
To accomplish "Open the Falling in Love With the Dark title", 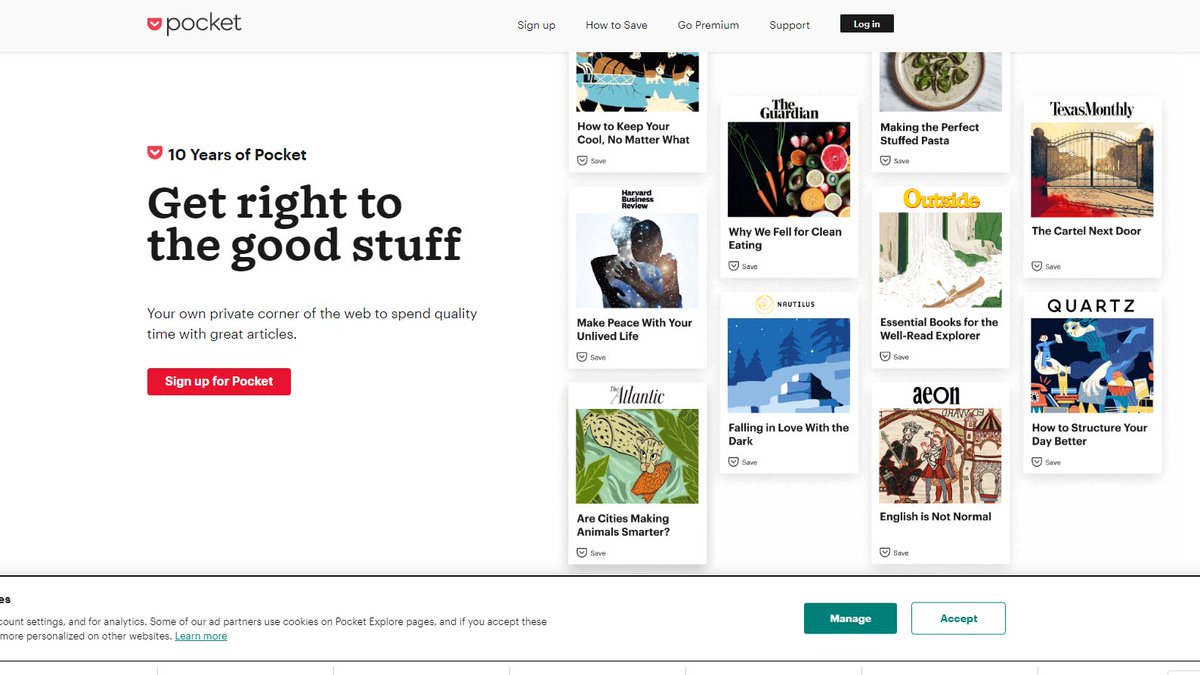I will tap(788, 434).
